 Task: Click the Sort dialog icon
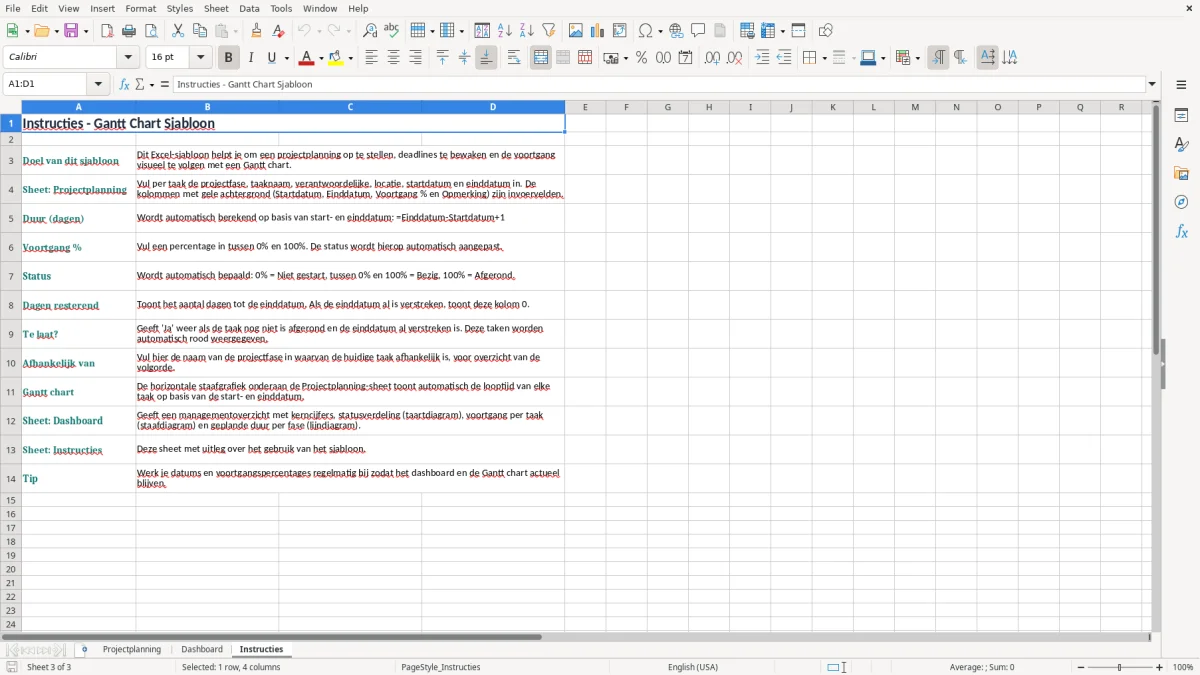pyautogui.click(x=482, y=31)
